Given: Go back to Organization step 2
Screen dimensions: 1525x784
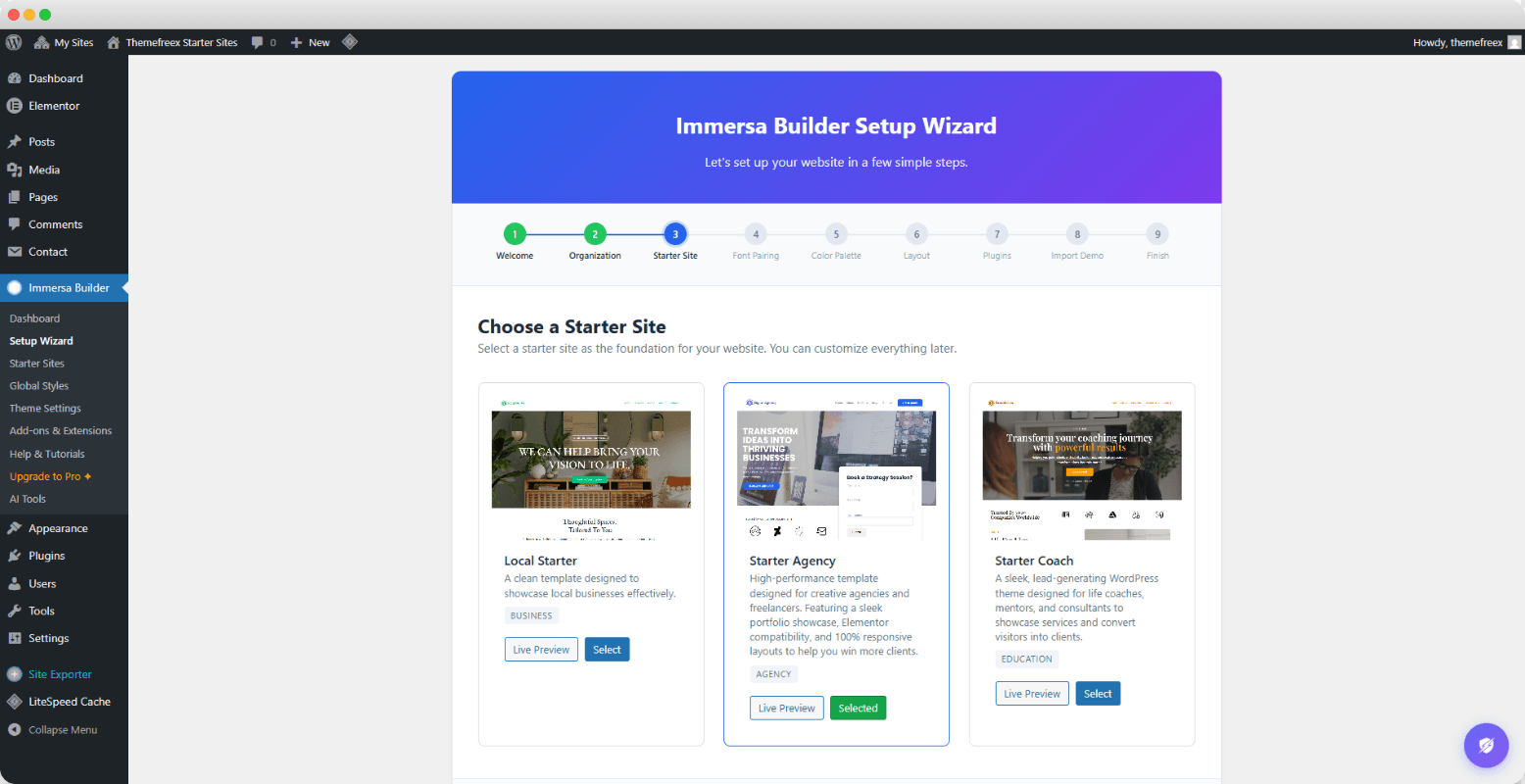Looking at the screenshot, I should coord(595,234).
